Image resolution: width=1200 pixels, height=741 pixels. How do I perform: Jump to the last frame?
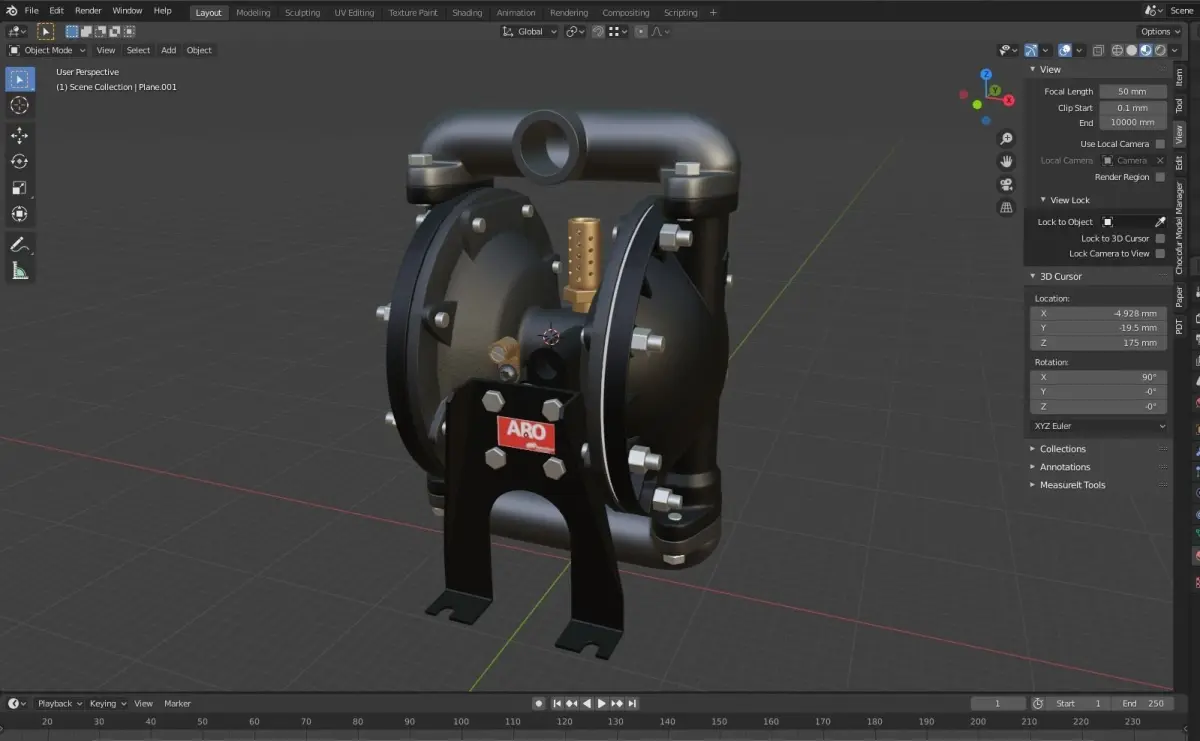click(x=632, y=703)
